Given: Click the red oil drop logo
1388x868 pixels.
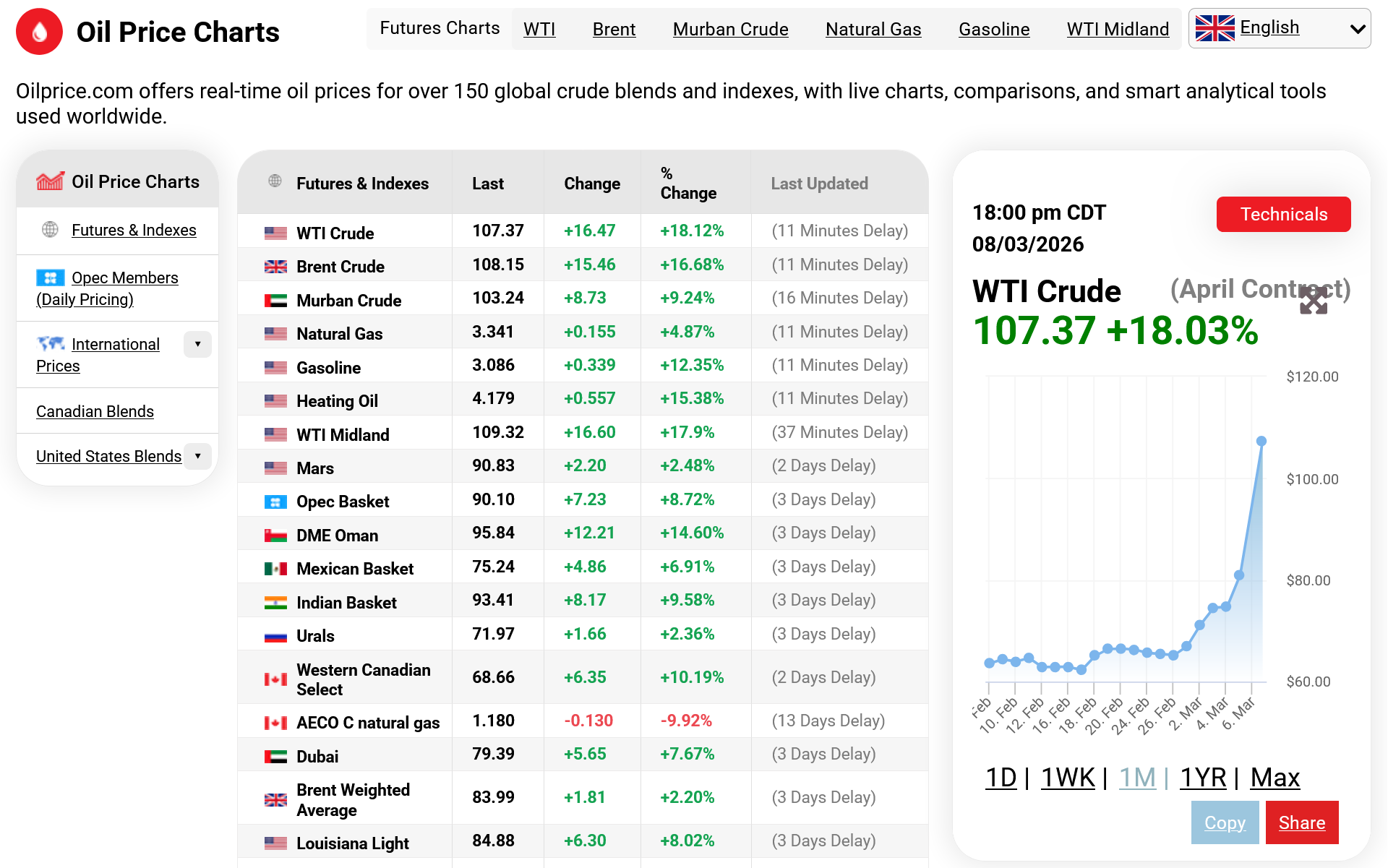Looking at the screenshot, I should pyautogui.click(x=39, y=32).
